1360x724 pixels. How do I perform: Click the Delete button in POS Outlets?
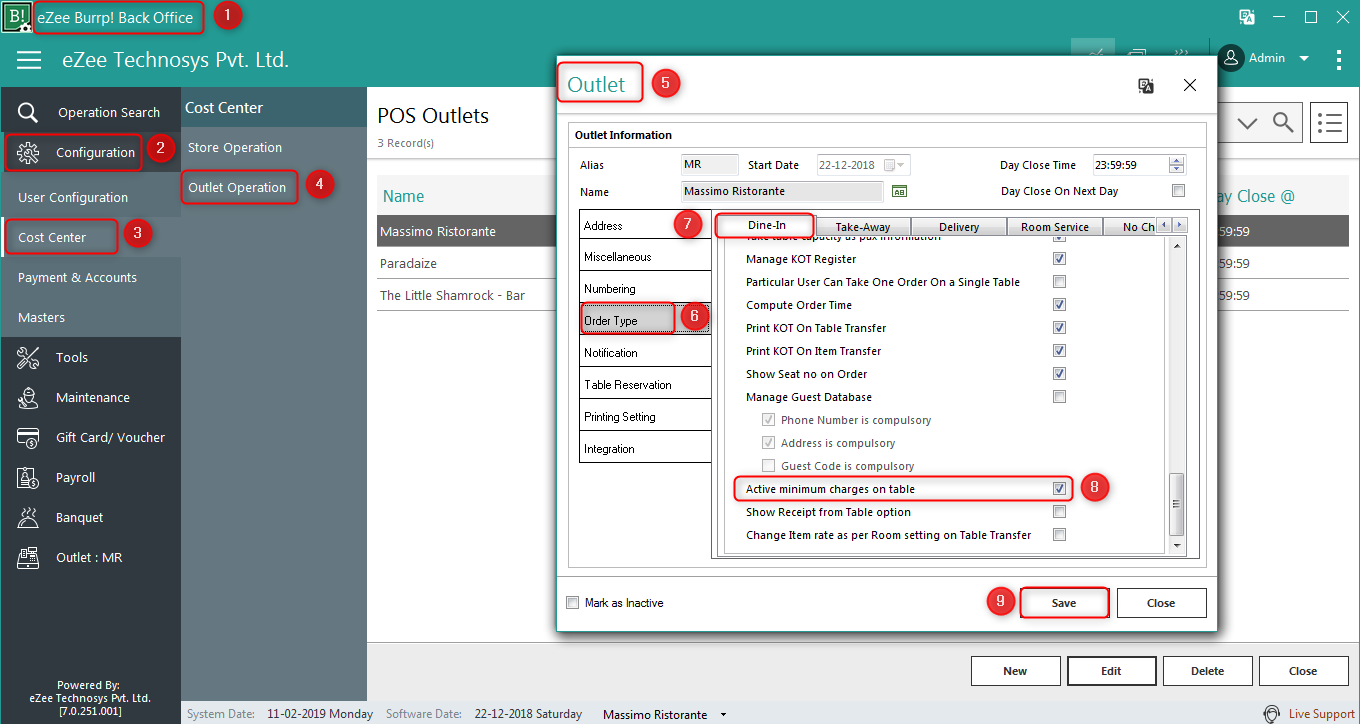coord(1207,671)
